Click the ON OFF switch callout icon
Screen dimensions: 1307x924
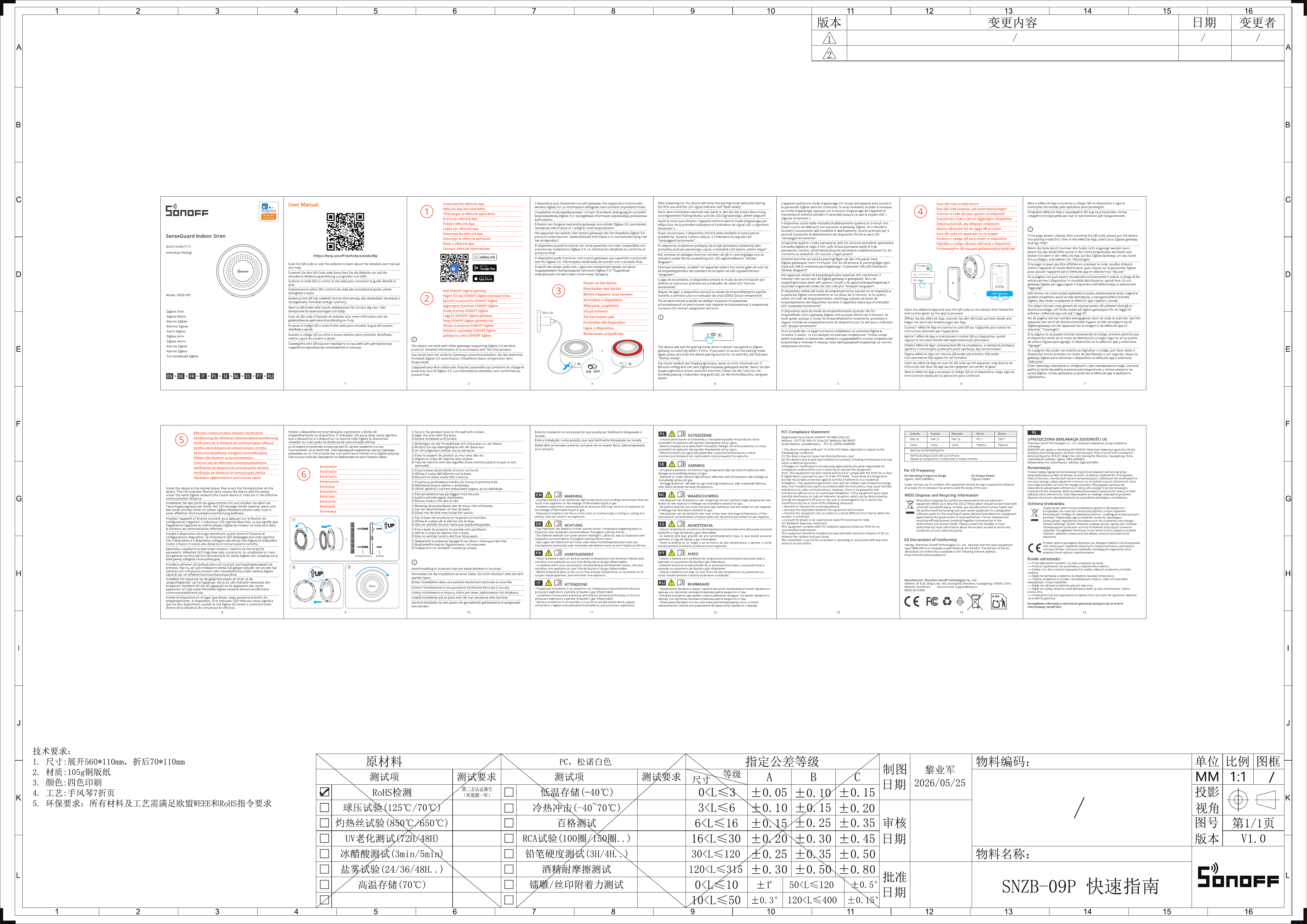[x=593, y=369]
